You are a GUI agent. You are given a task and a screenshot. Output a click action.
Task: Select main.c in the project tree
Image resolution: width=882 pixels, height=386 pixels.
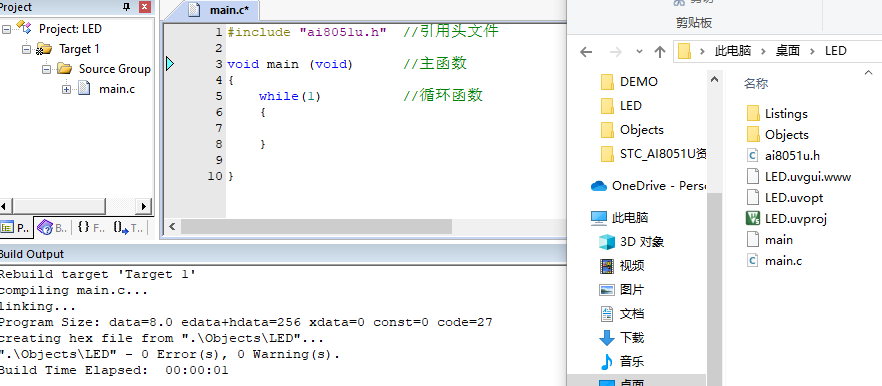(117, 88)
